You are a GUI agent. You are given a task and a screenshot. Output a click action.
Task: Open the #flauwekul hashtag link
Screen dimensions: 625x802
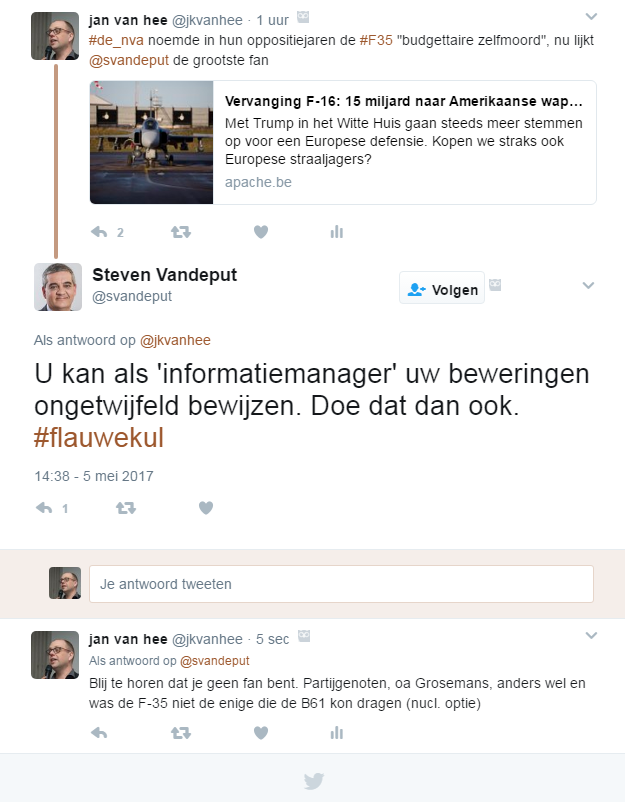[x=99, y=438]
